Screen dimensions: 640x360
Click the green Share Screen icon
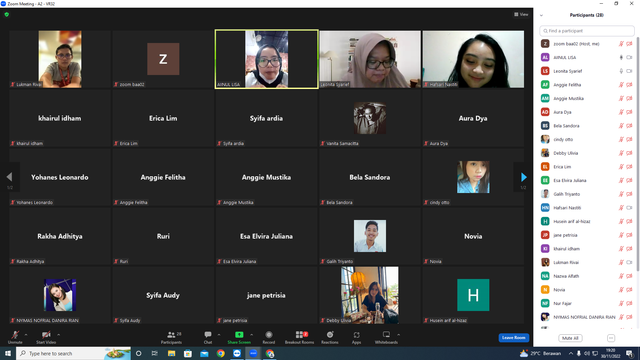[x=239, y=335]
